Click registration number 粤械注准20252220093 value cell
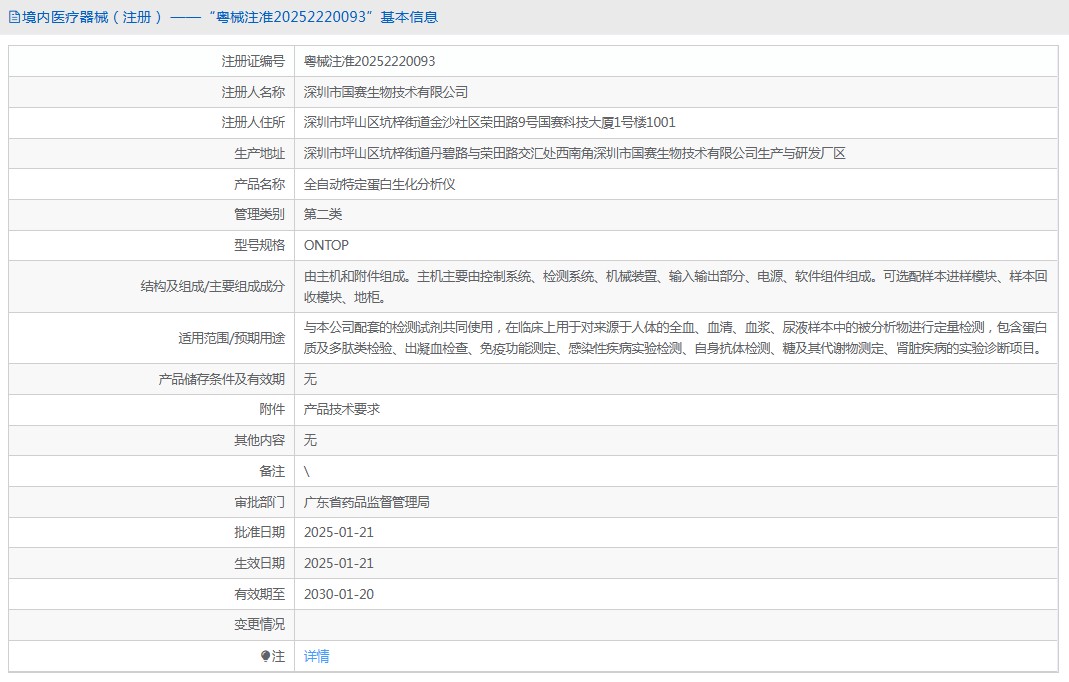This screenshot has width=1069, height=682. coord(369,61)
